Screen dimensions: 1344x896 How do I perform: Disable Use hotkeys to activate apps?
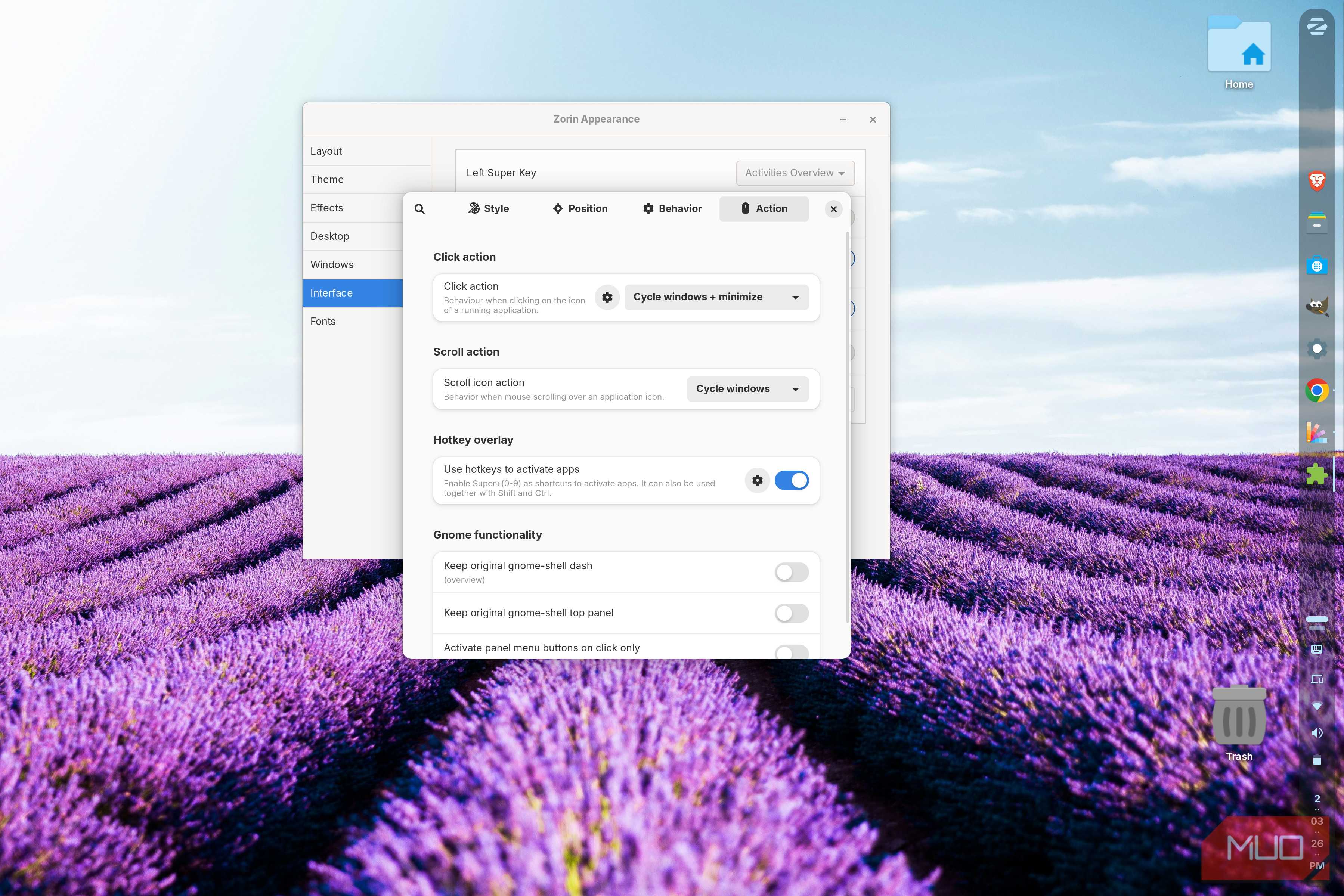click(x=792, y=481)
